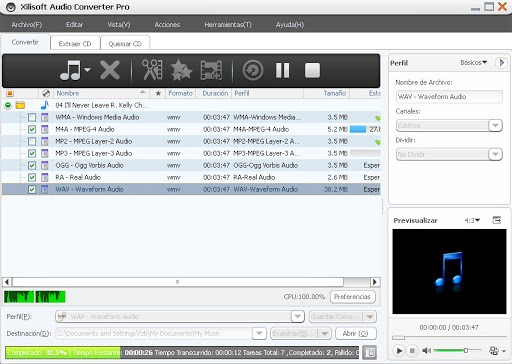Sort by the Nombre column header
This screenshot has width=512, height=364.
[x=101, y=93]
